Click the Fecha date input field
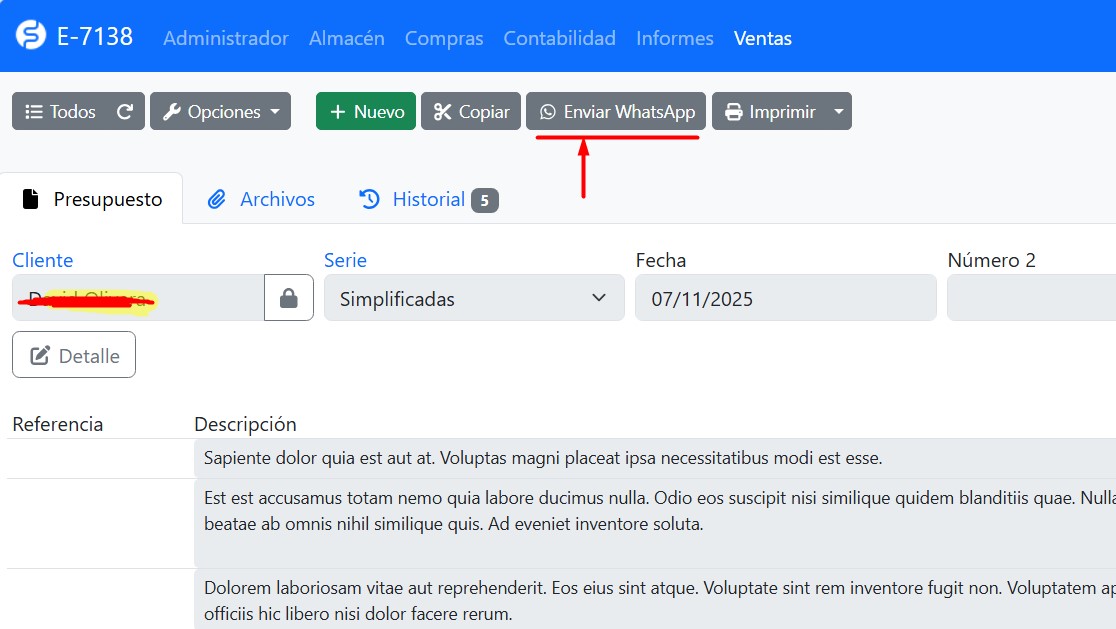Viewport: 1116px width, 629px height. 785,298
